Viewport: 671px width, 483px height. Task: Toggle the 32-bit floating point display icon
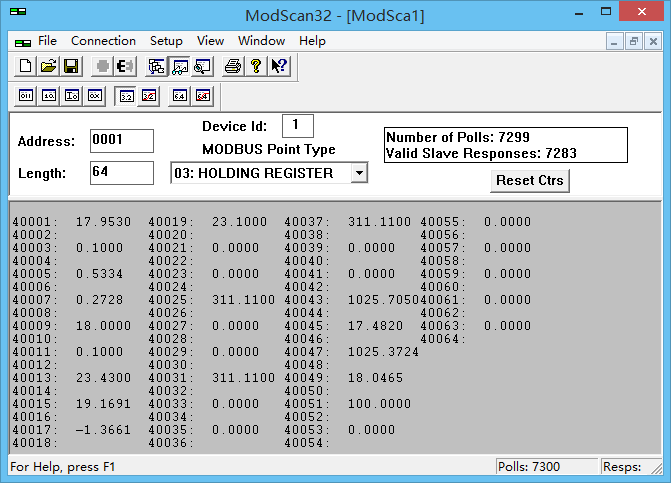(x=126, y=96)
